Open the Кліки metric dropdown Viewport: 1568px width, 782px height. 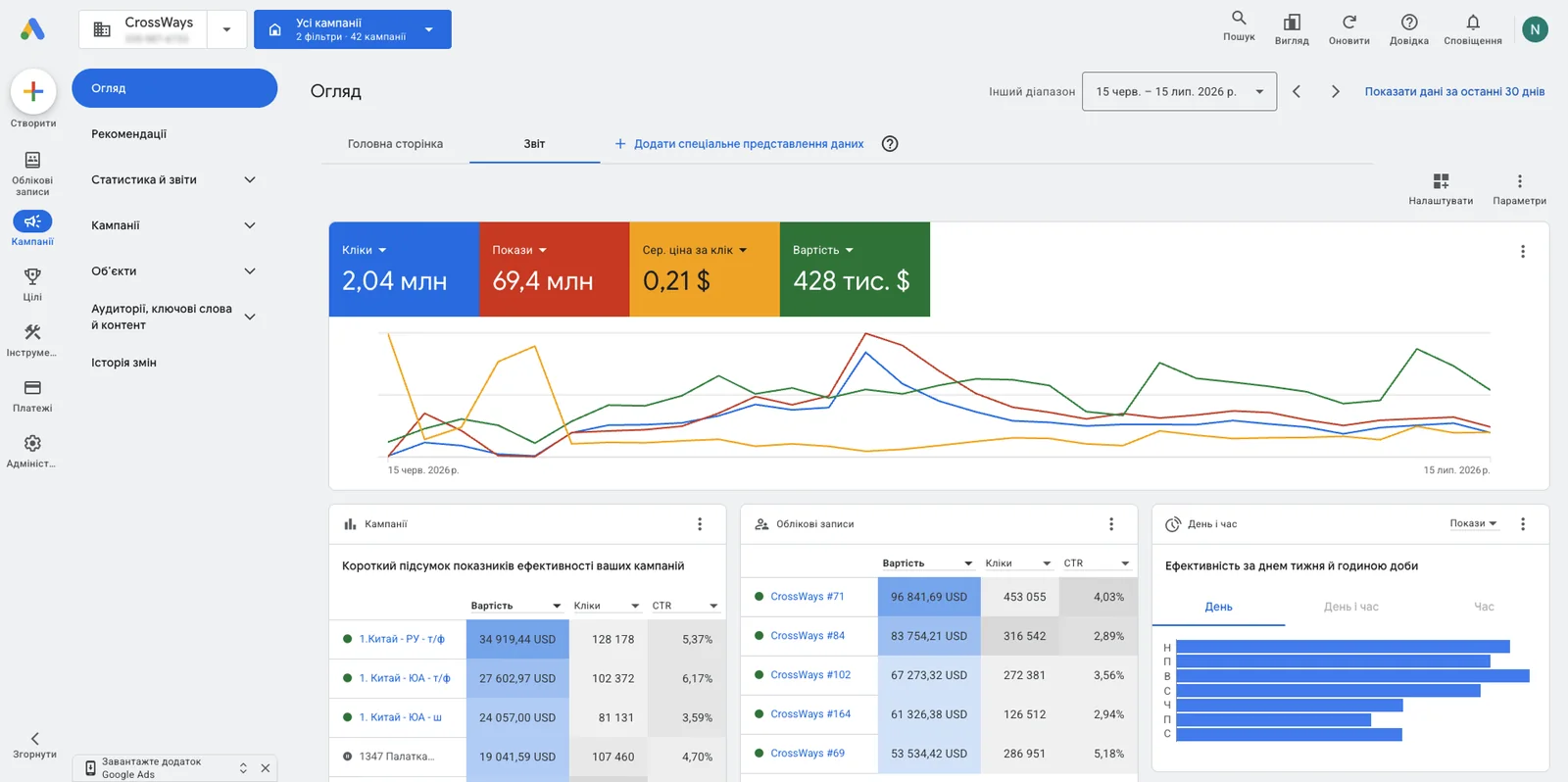pyautogui.click(x=365, y=250)
